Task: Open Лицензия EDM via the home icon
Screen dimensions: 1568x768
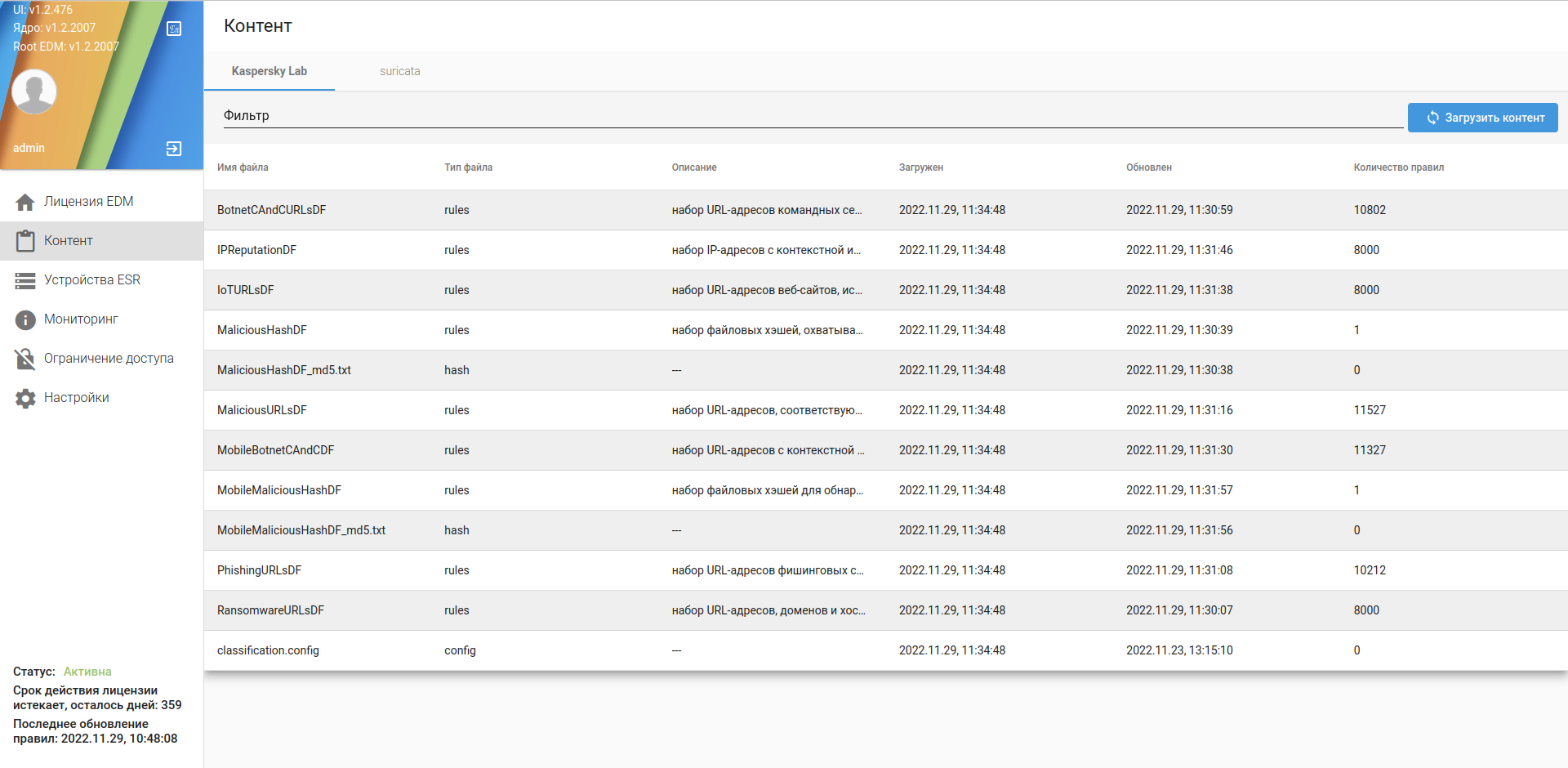Action: [x=25, y=202]
